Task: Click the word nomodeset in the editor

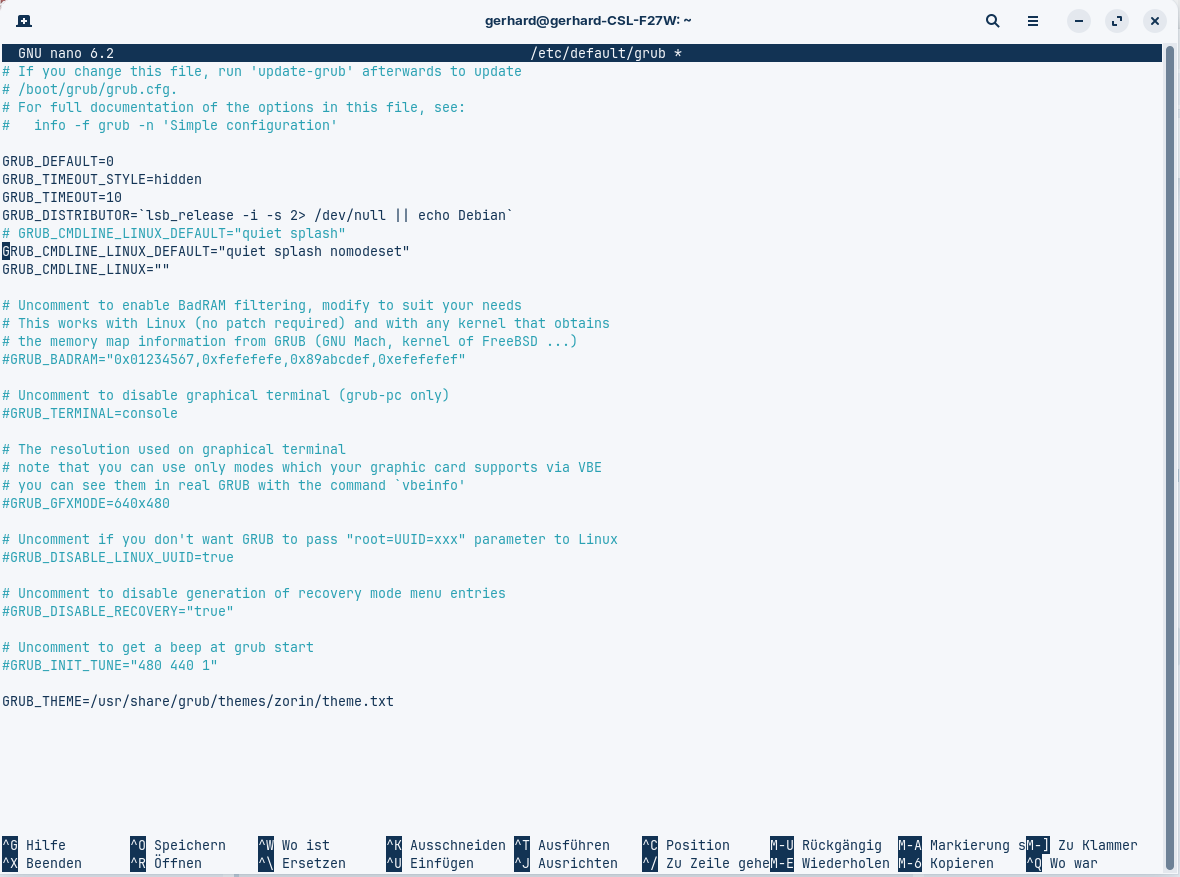Action: point(366,251)
